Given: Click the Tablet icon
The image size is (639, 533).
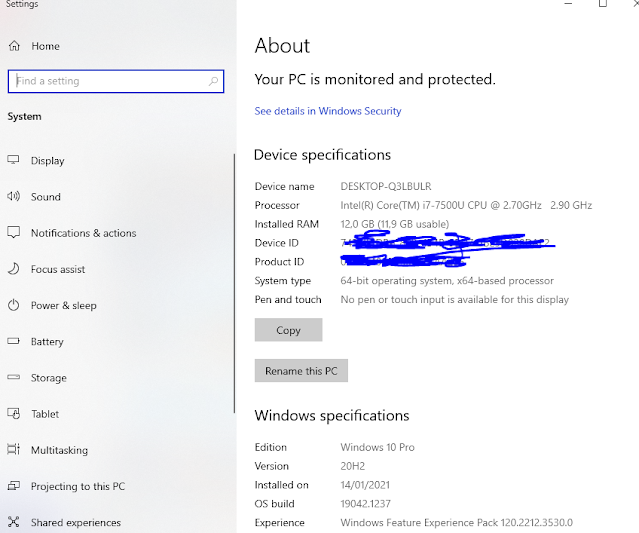Looking at the screenshot, I should [x=13, y=414].
